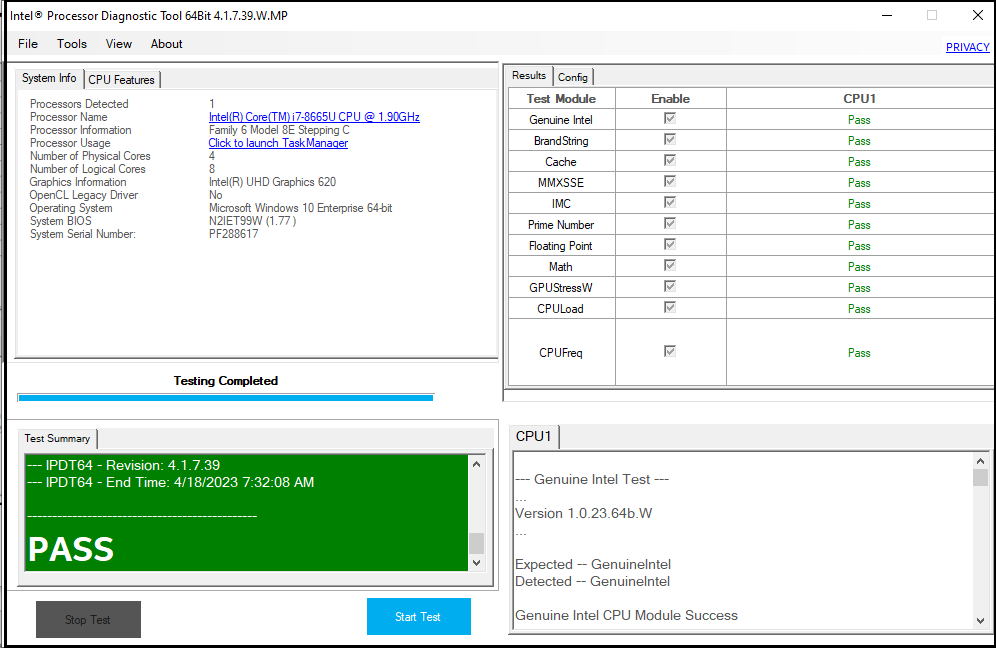The width and height of the screenshot is (996, 648).
Task: Click the Start Test button
Action: [419, 616]
